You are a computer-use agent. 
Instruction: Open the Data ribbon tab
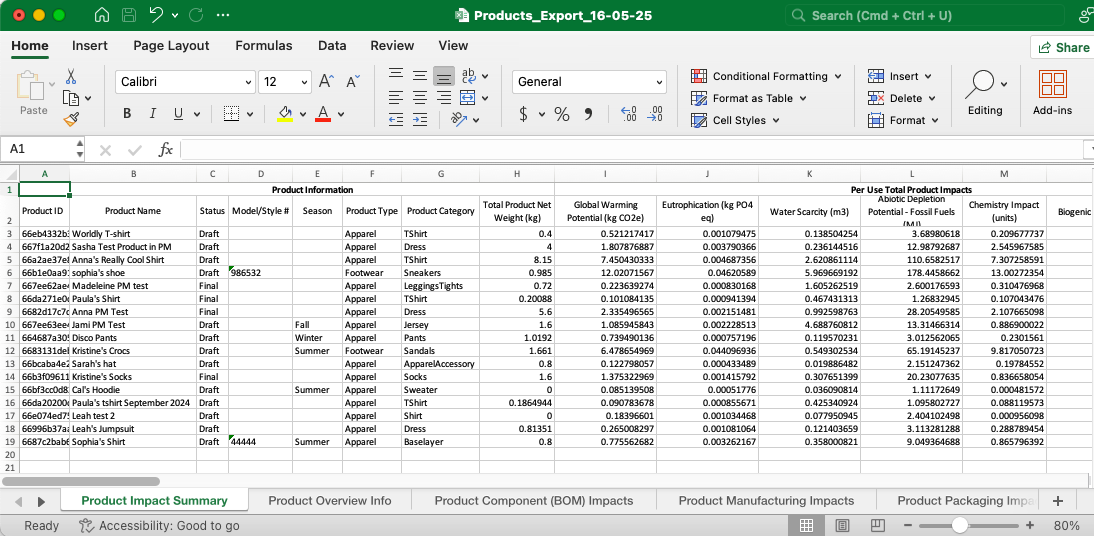pyautogui.click(x=332, y=45)
